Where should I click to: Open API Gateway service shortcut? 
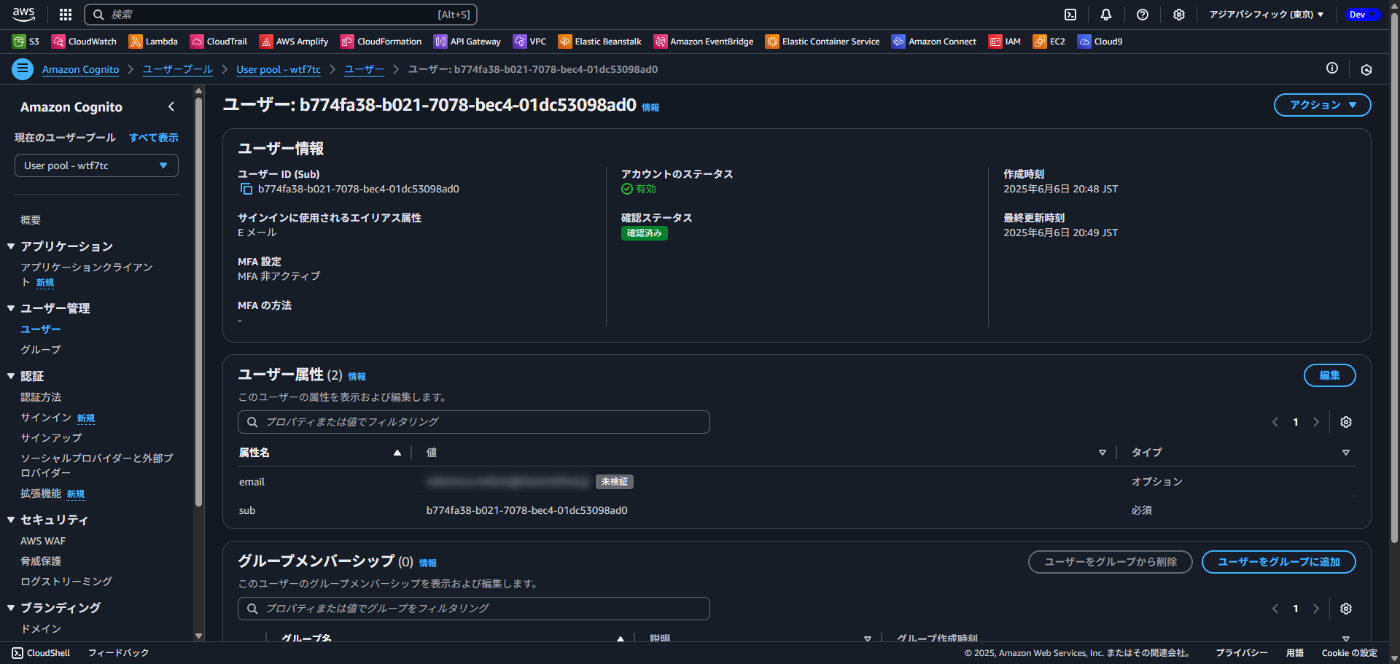[467, 42]
